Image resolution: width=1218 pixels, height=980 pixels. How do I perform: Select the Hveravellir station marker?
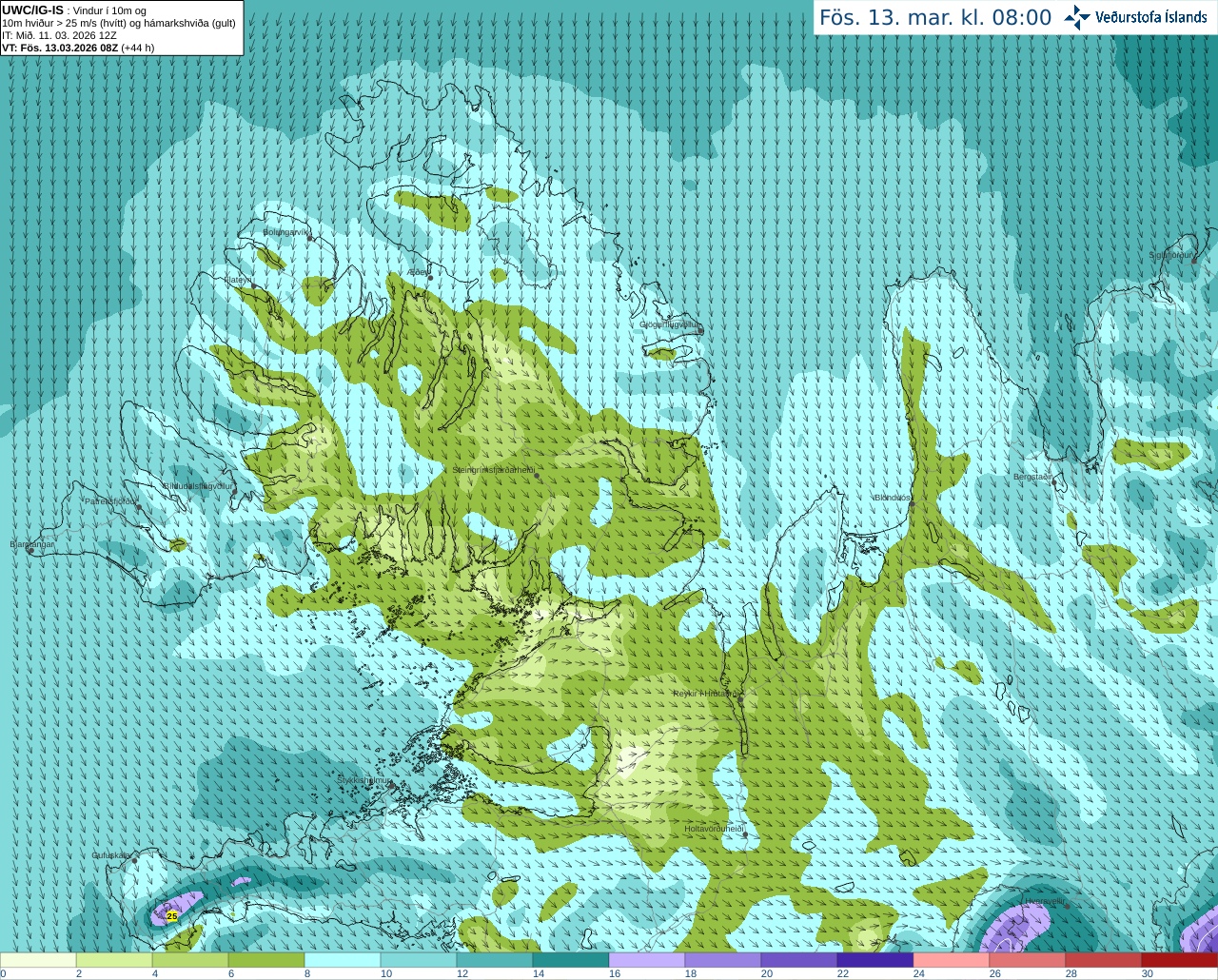[1068, 907]
